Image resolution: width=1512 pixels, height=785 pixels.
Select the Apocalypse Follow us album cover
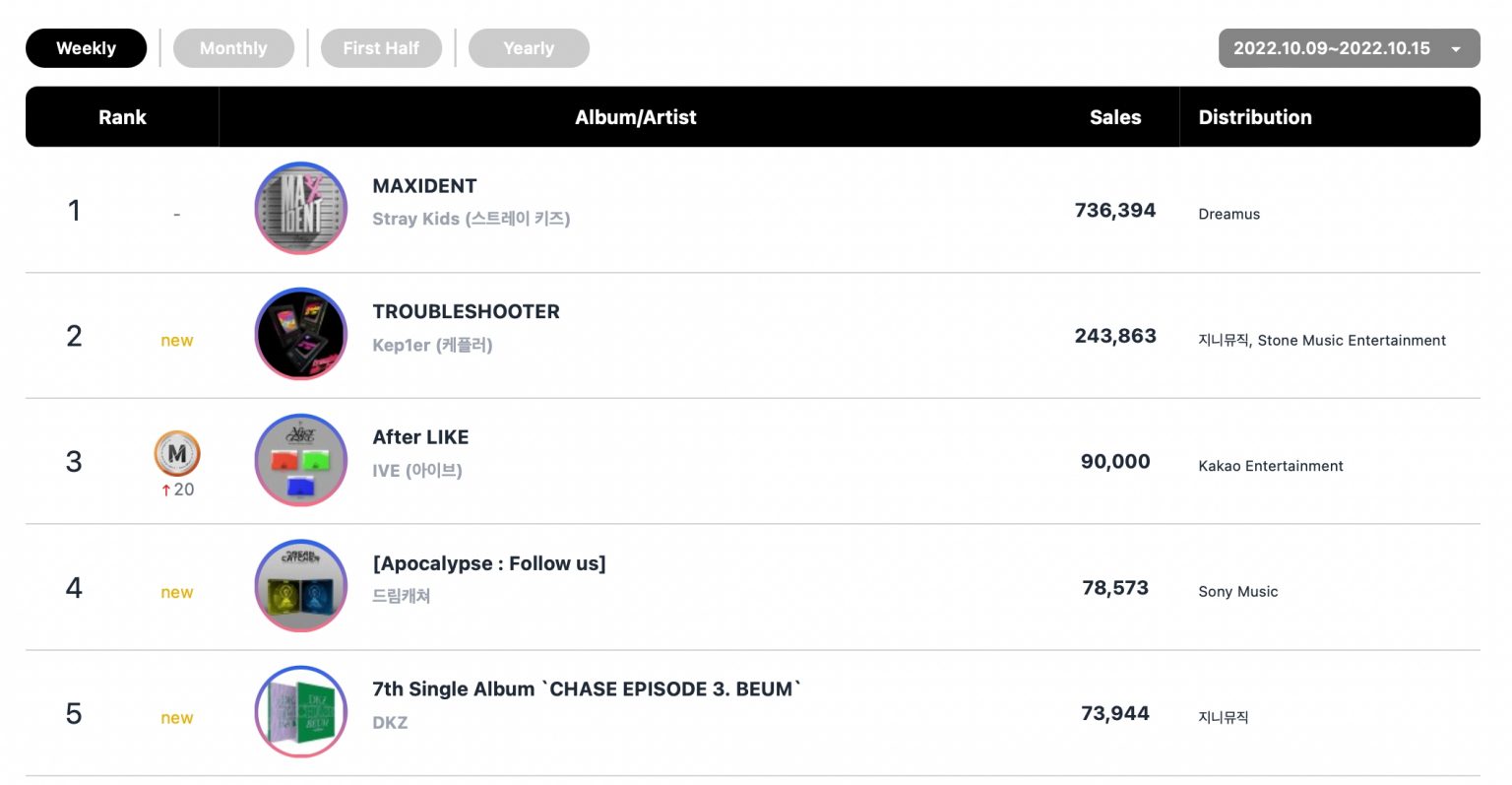(x=301, y=586)
